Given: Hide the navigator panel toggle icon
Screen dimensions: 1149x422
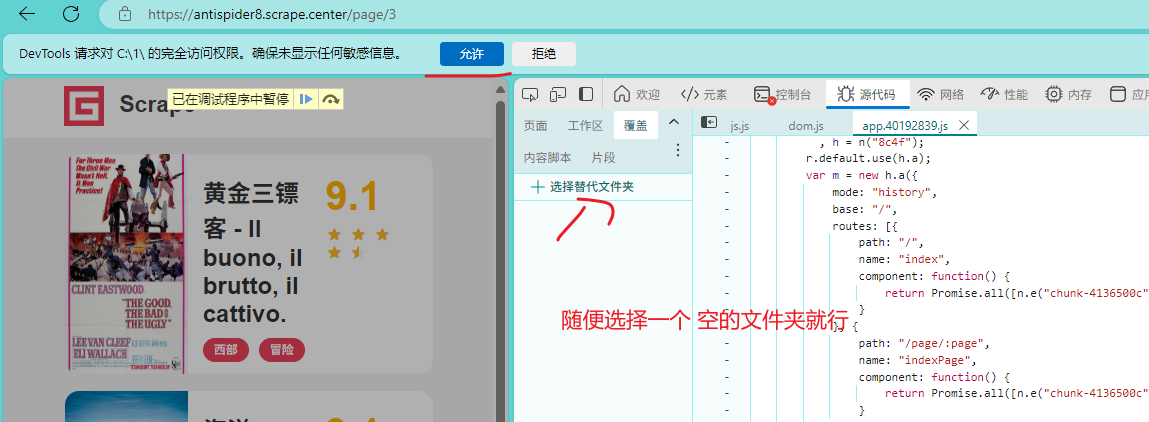Looking at the screenshot, I should (x=709, y=123).
